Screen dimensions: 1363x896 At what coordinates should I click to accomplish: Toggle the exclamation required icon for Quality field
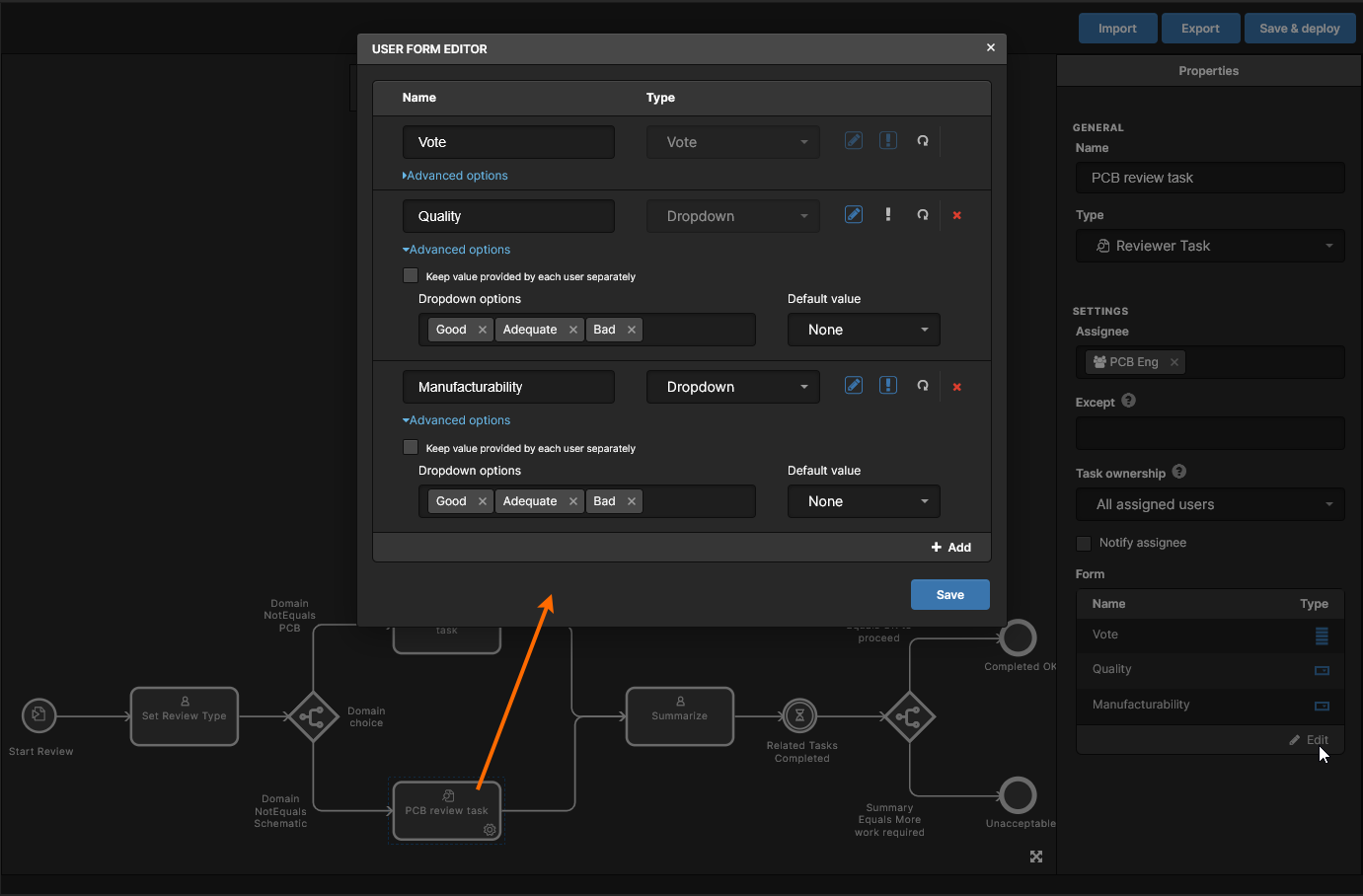click(x=888, y=215)
